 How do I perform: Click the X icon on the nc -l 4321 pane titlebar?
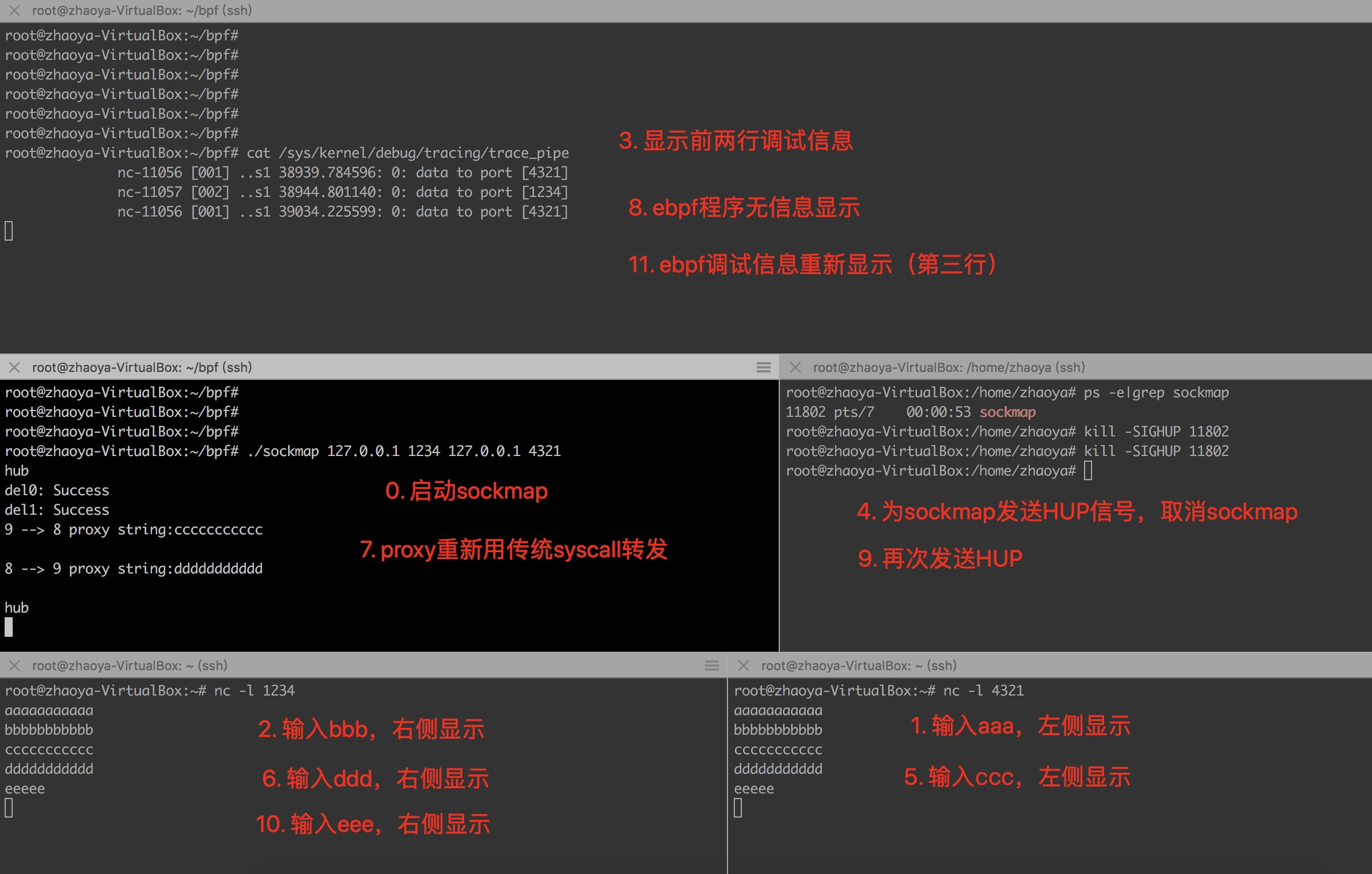[743, 666]
